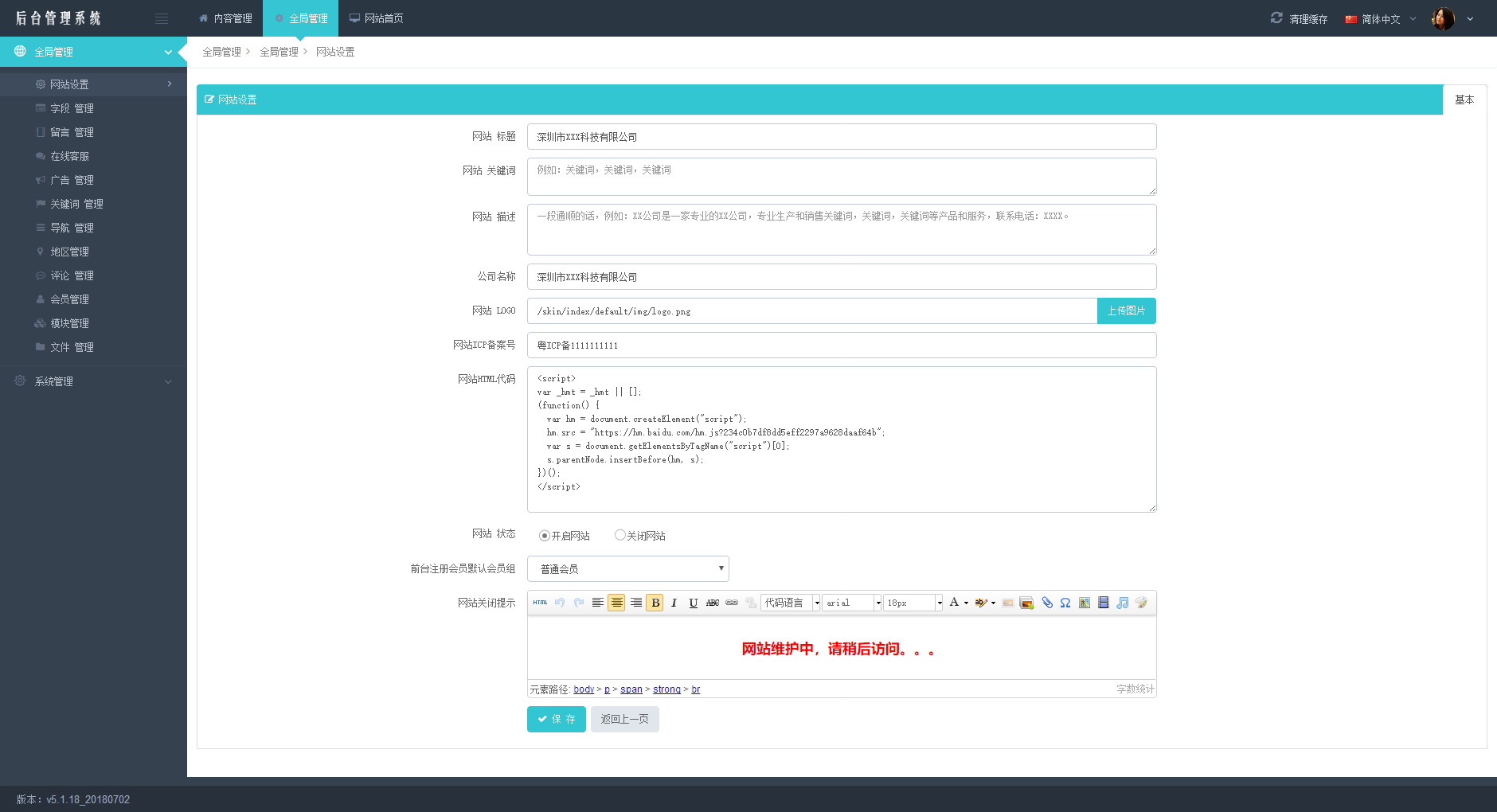Click the attachment paperclip icon
Screen dimensions: 1497x812
pyautogui.click(x=1046, y=603)
